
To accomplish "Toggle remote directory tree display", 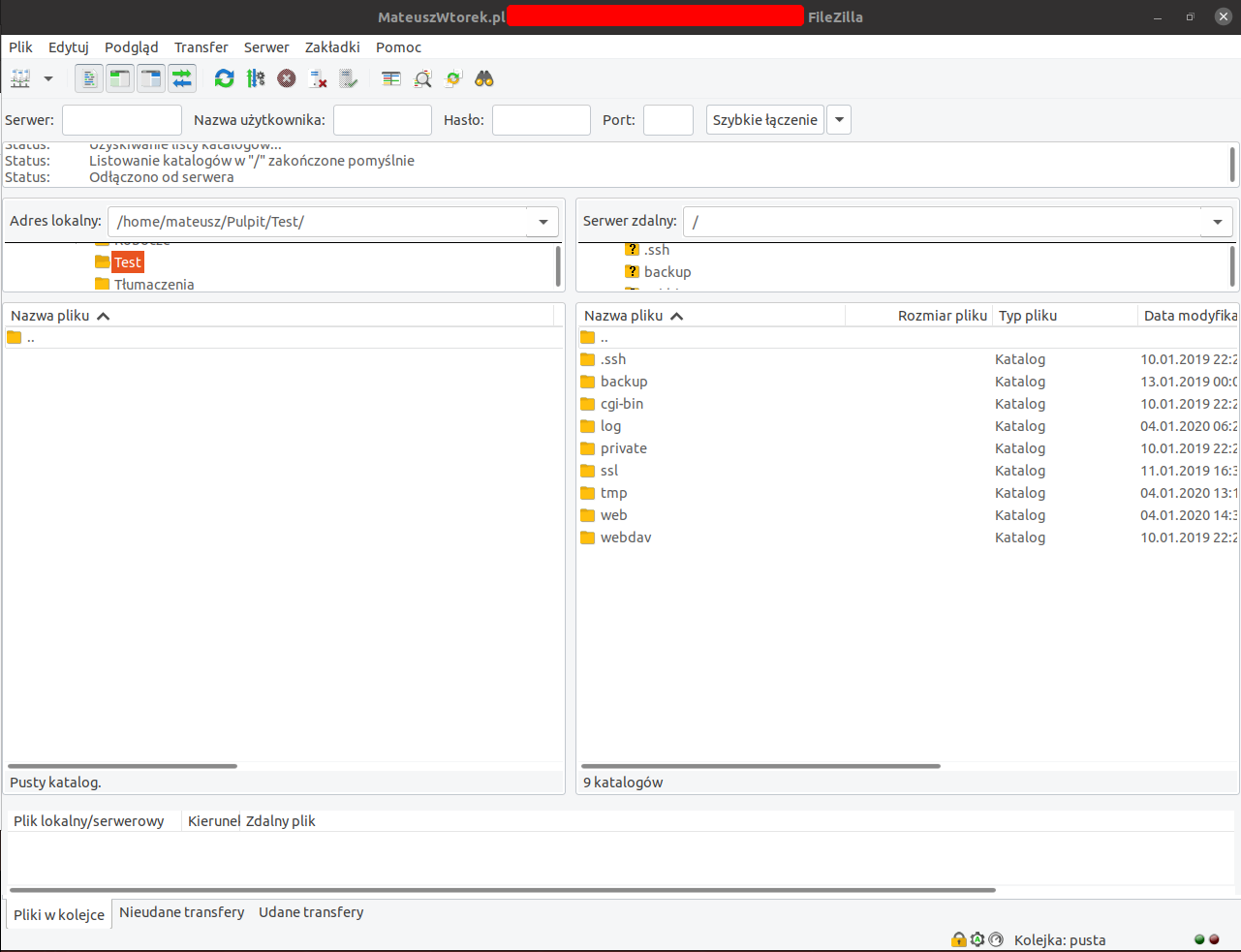I will click(x=151, y=78).
